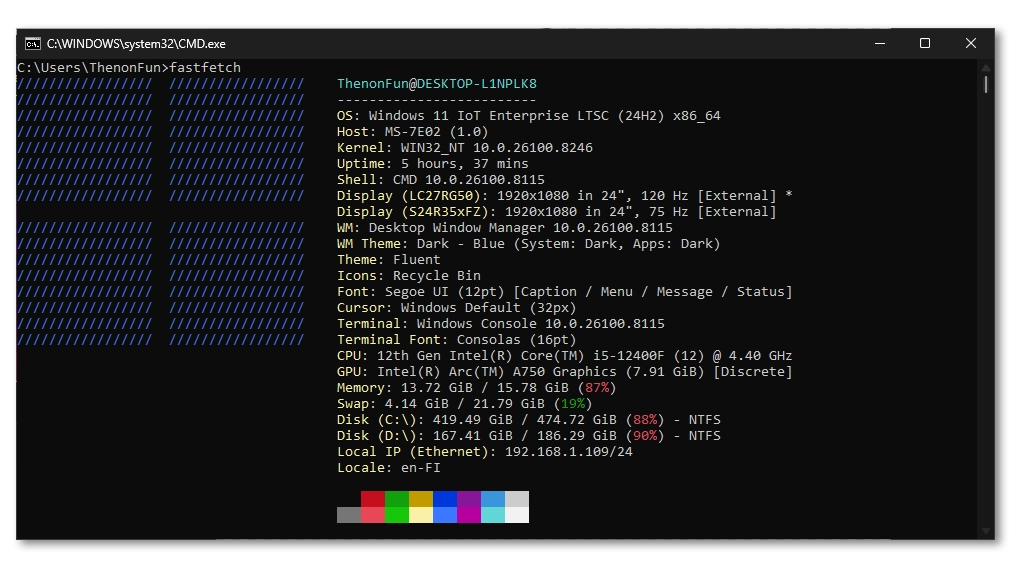Click the Shell CMD version line
Viewport: 1012px width, 577px height.
(441, 179)
